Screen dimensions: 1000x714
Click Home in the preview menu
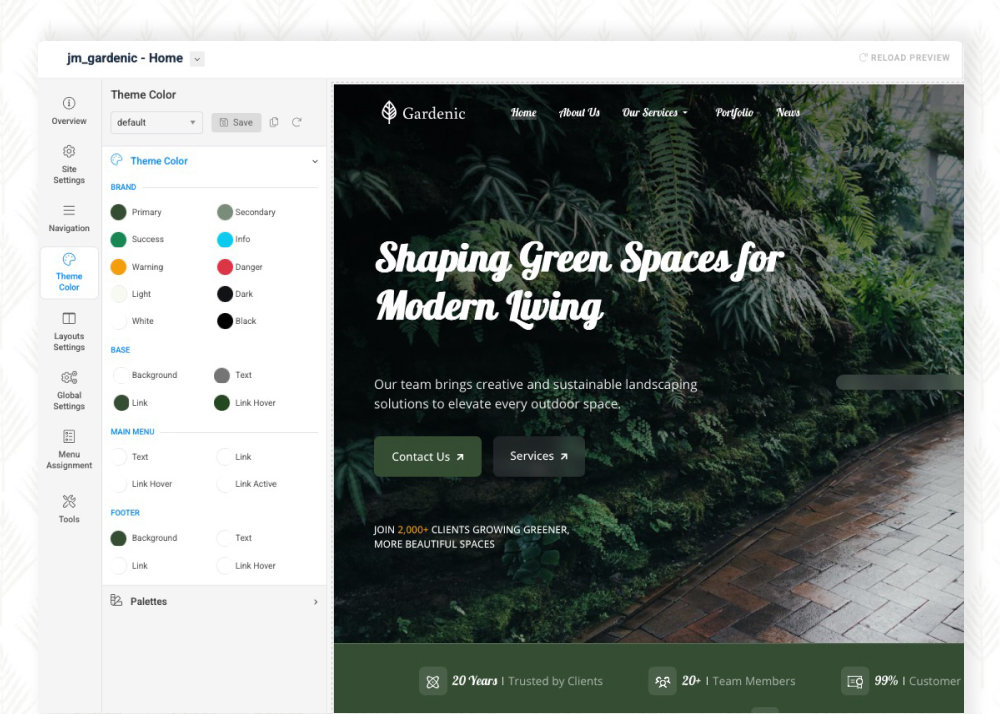524,113
